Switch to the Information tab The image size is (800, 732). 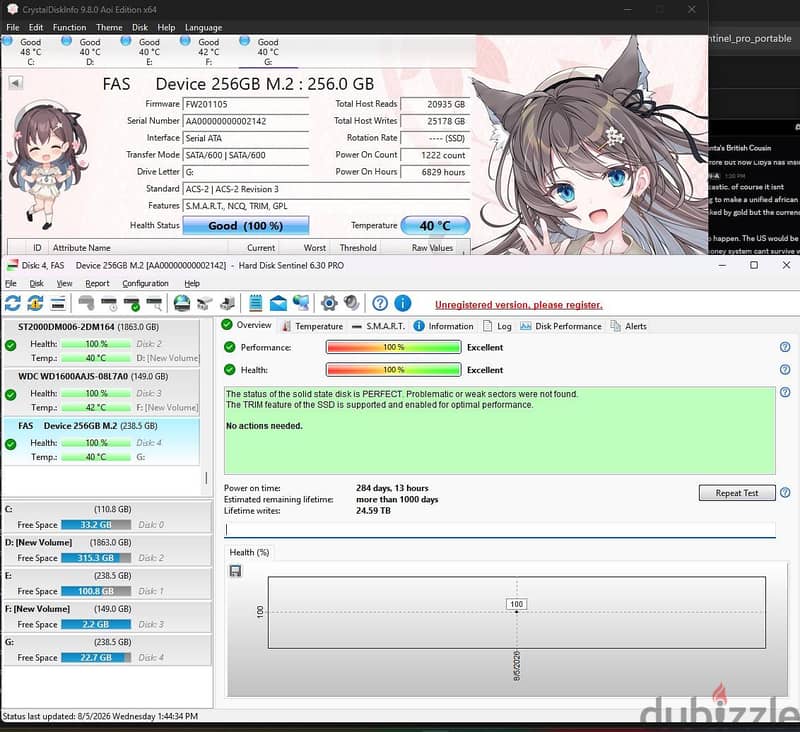[x=444, y=326]
